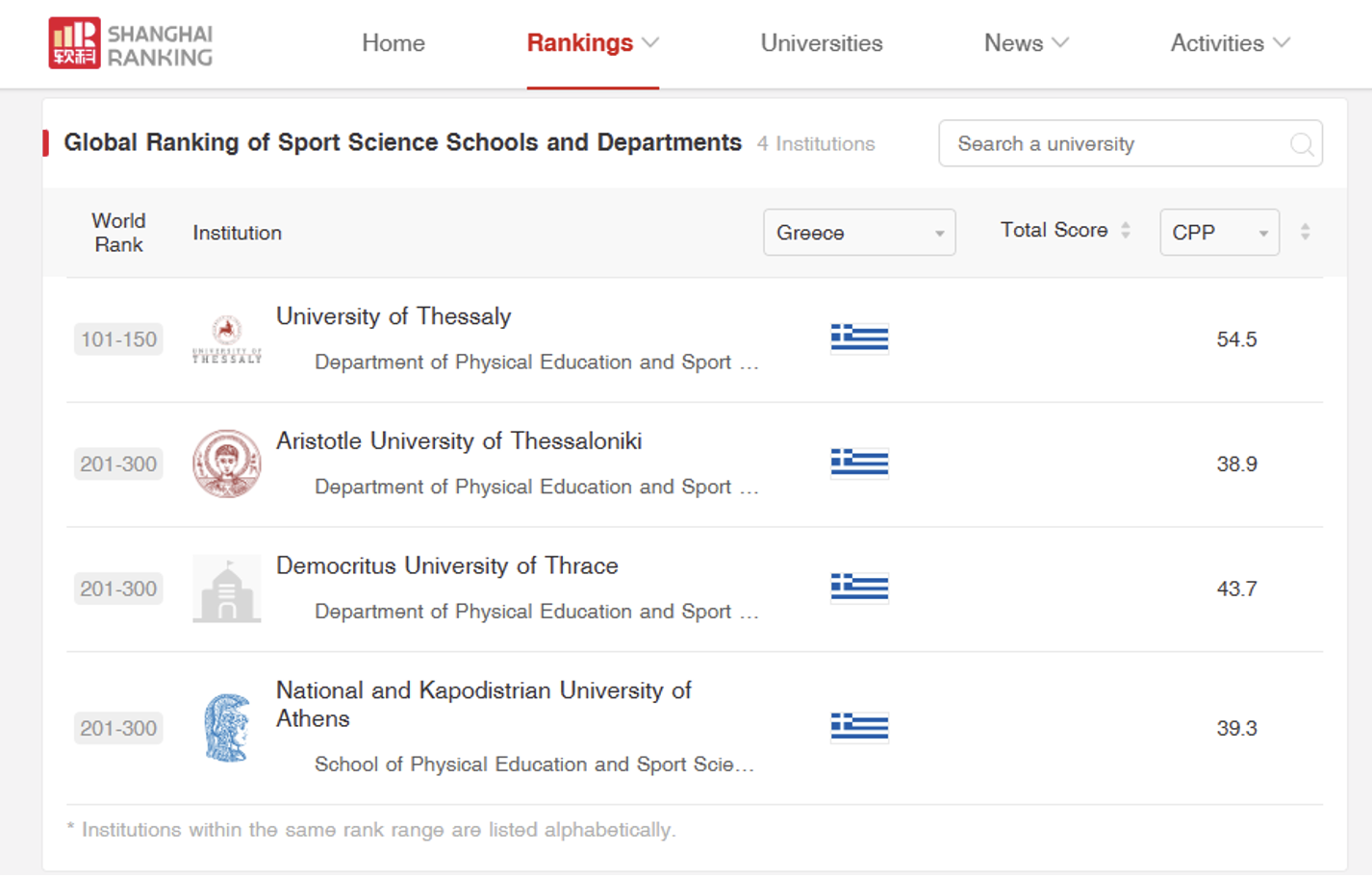1372x877 pixels.
Task: Click the Aristotle University of Thessaloniki seal
Action: click(x=227, y=464)
